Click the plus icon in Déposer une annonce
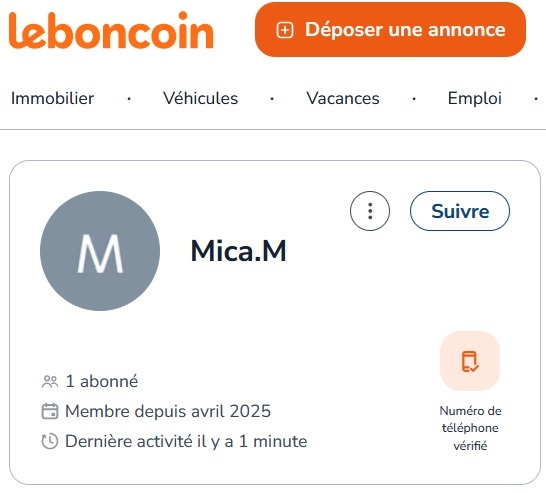The height and width of the screenshot is (493, 546). click(x=285, y=30)
